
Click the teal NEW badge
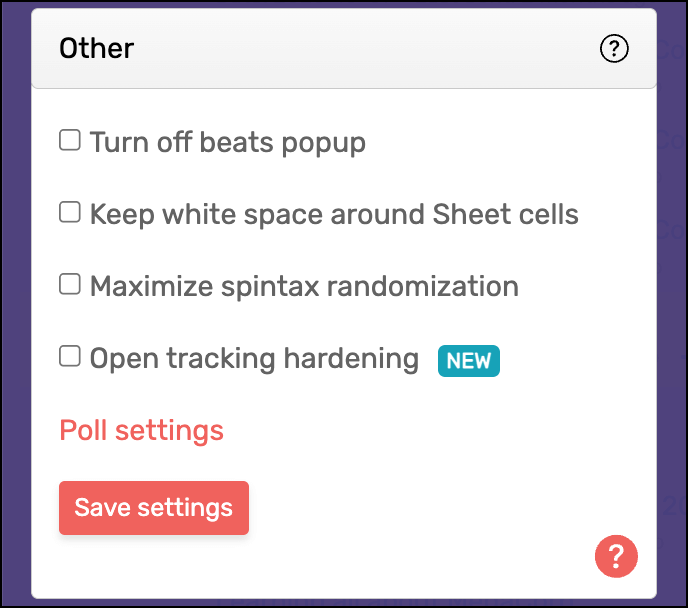[x=468, y=360]
